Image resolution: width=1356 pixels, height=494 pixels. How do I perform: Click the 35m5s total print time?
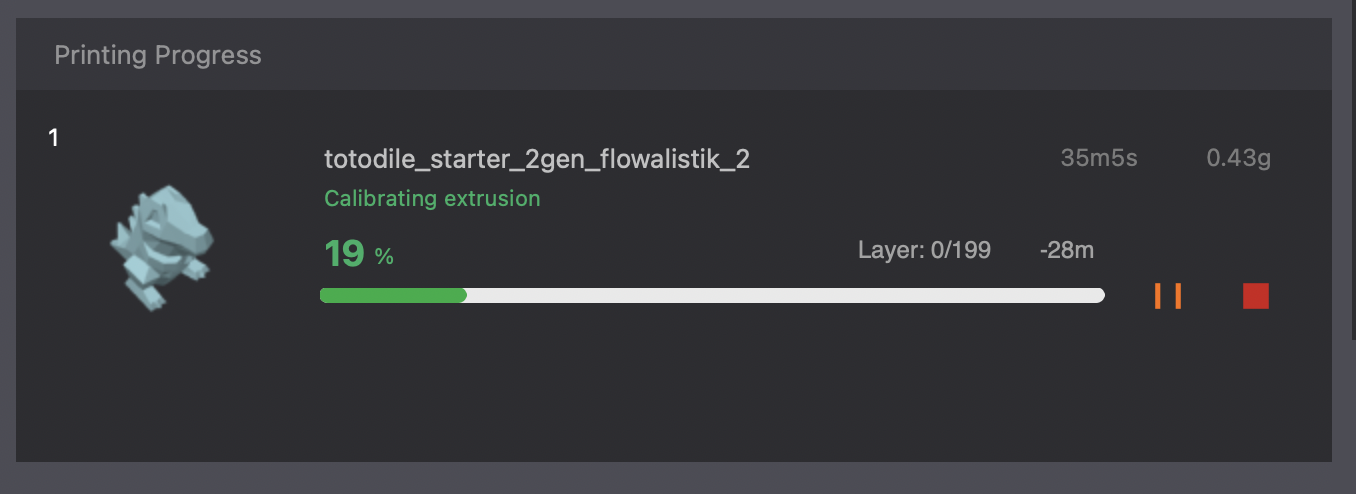click(x=1098, y=158)
